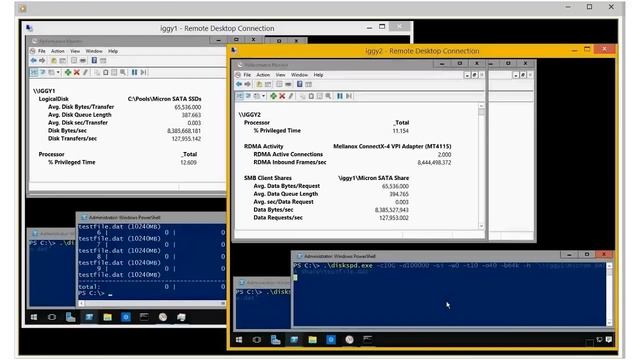The height and width of the screenshot is (360, 640).
Task: Go back in iggy2 Performance Monitor toolbar
Action: tap(239, 84)
